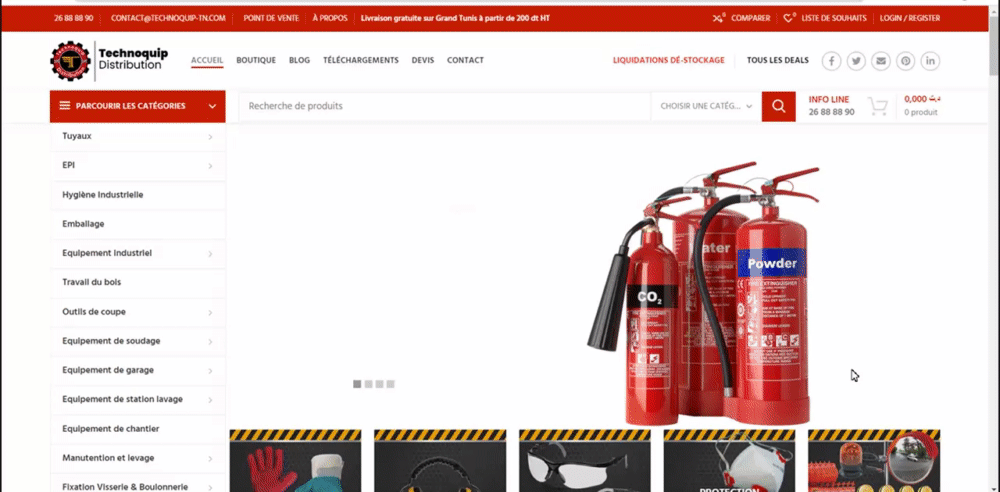The height and width of the screenshot is (492, 1000).
Task: Click the Info Line label
Action: [828, 100]
